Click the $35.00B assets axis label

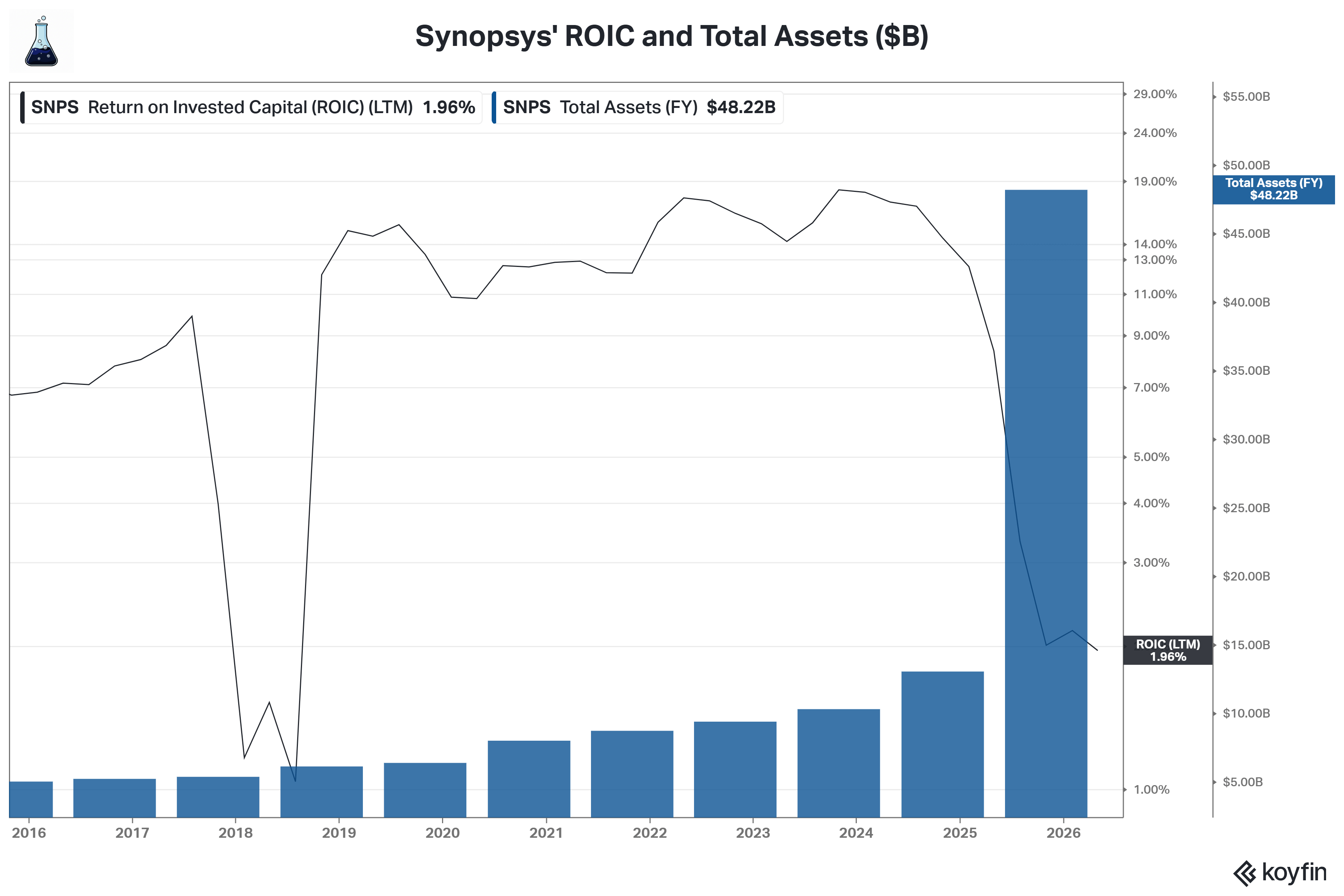click(x=1246, y=371)
